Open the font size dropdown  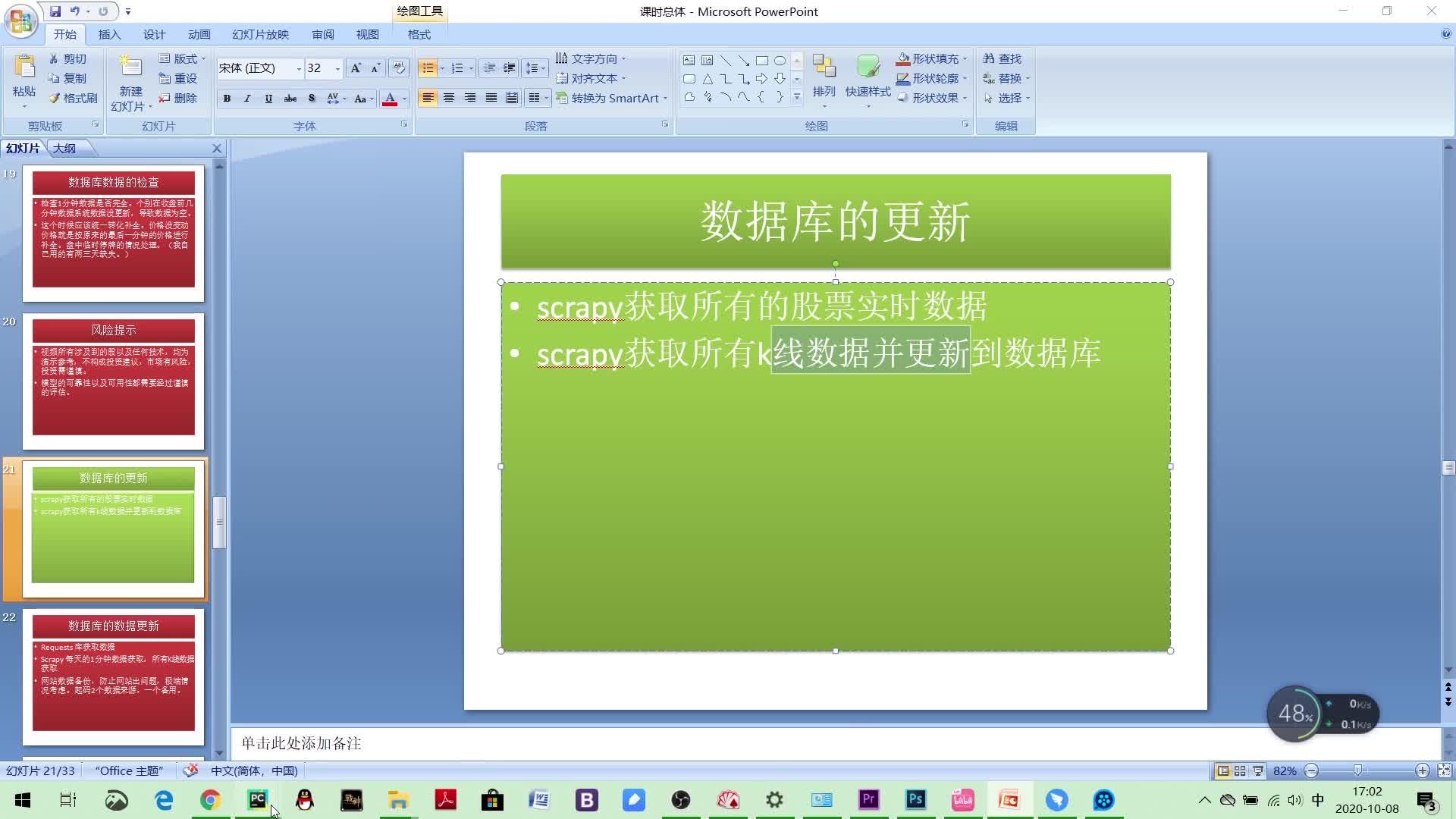(337, 69)
